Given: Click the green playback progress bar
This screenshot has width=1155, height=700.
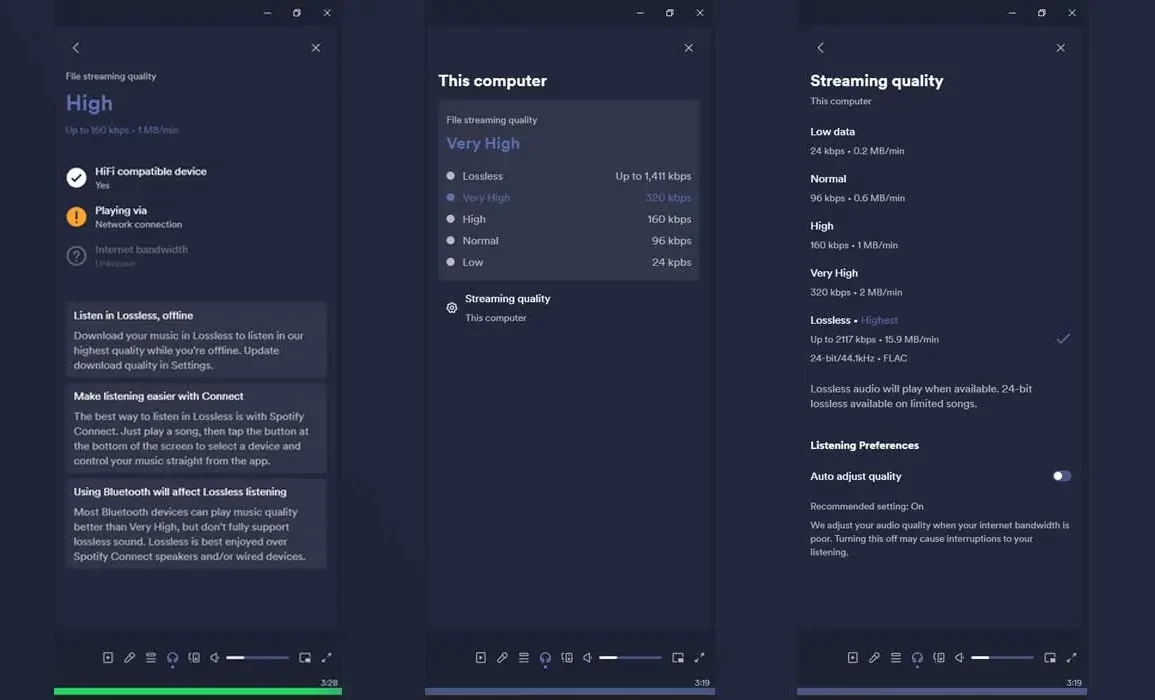Looking at the screenshot, I should [x=197, y=690].
